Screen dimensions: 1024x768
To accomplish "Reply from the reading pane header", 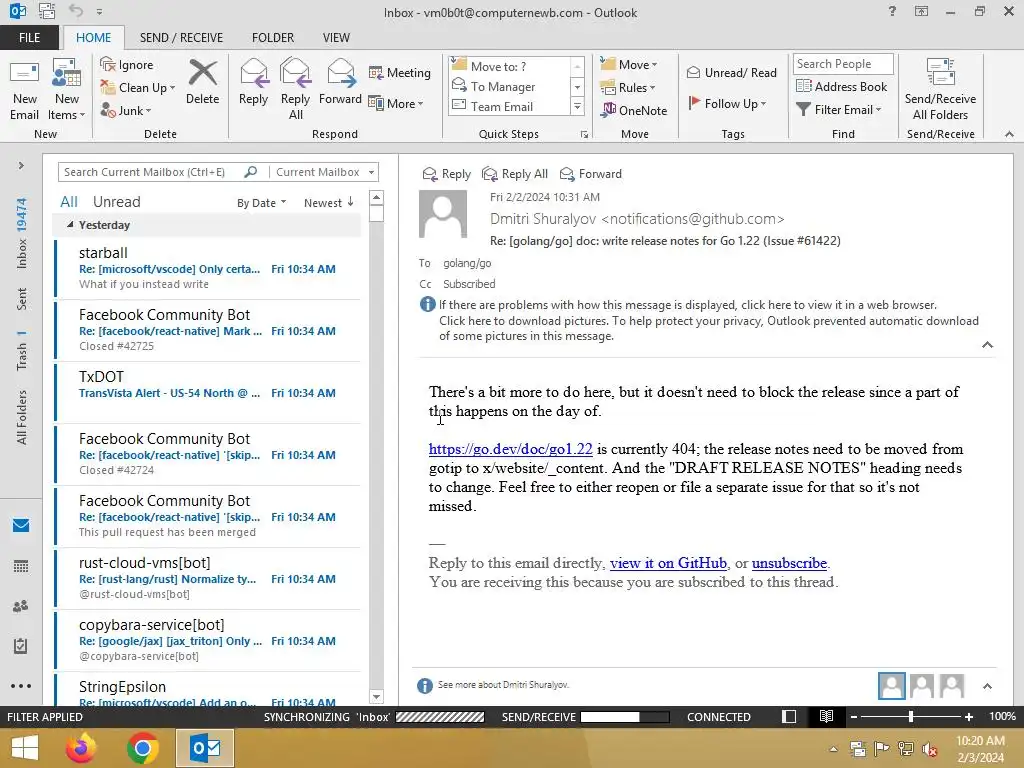I will coord(447,174).
